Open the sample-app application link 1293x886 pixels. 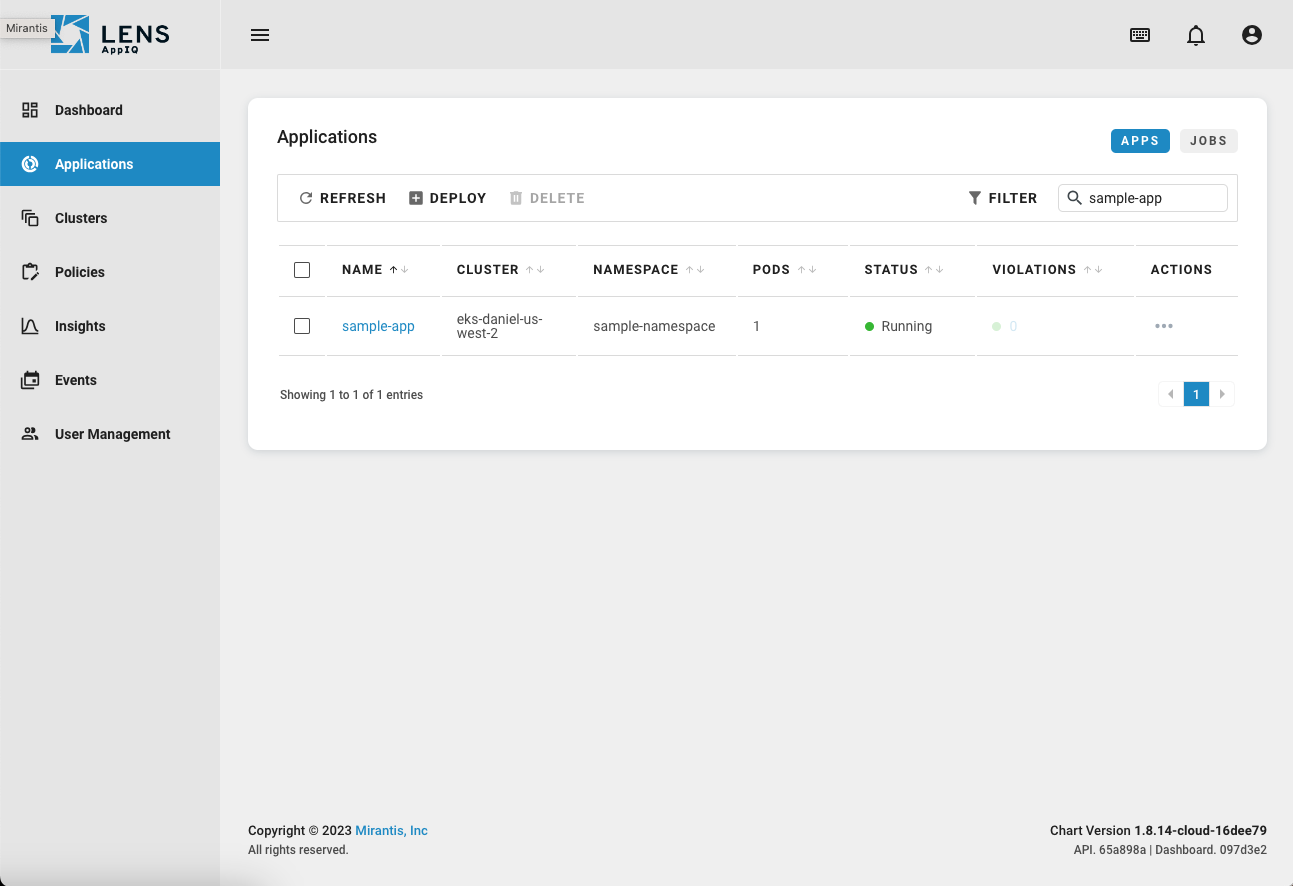pos(378,326)
